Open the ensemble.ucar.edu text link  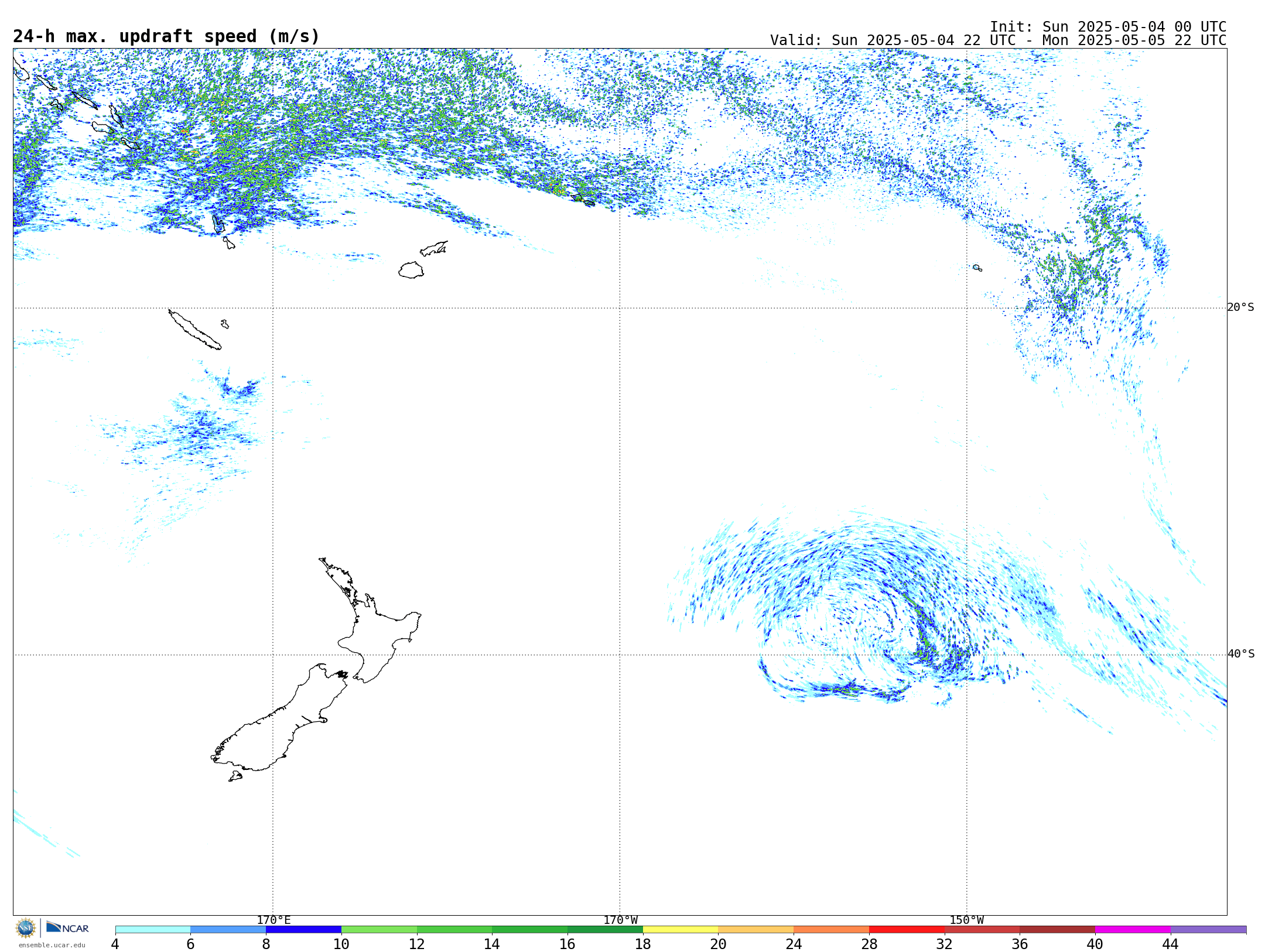click(52, 944)
